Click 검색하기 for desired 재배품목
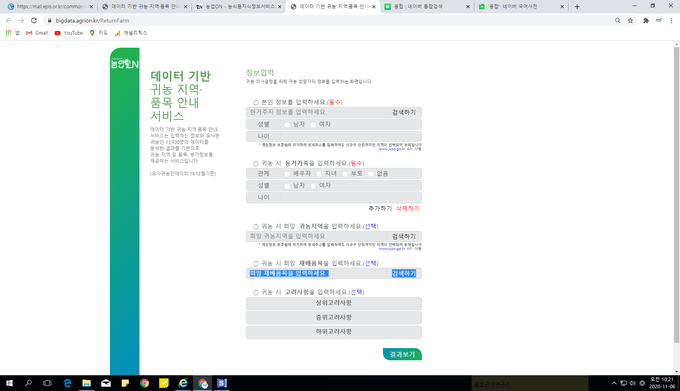Viewport: 680px width, 391px height. 404,274
